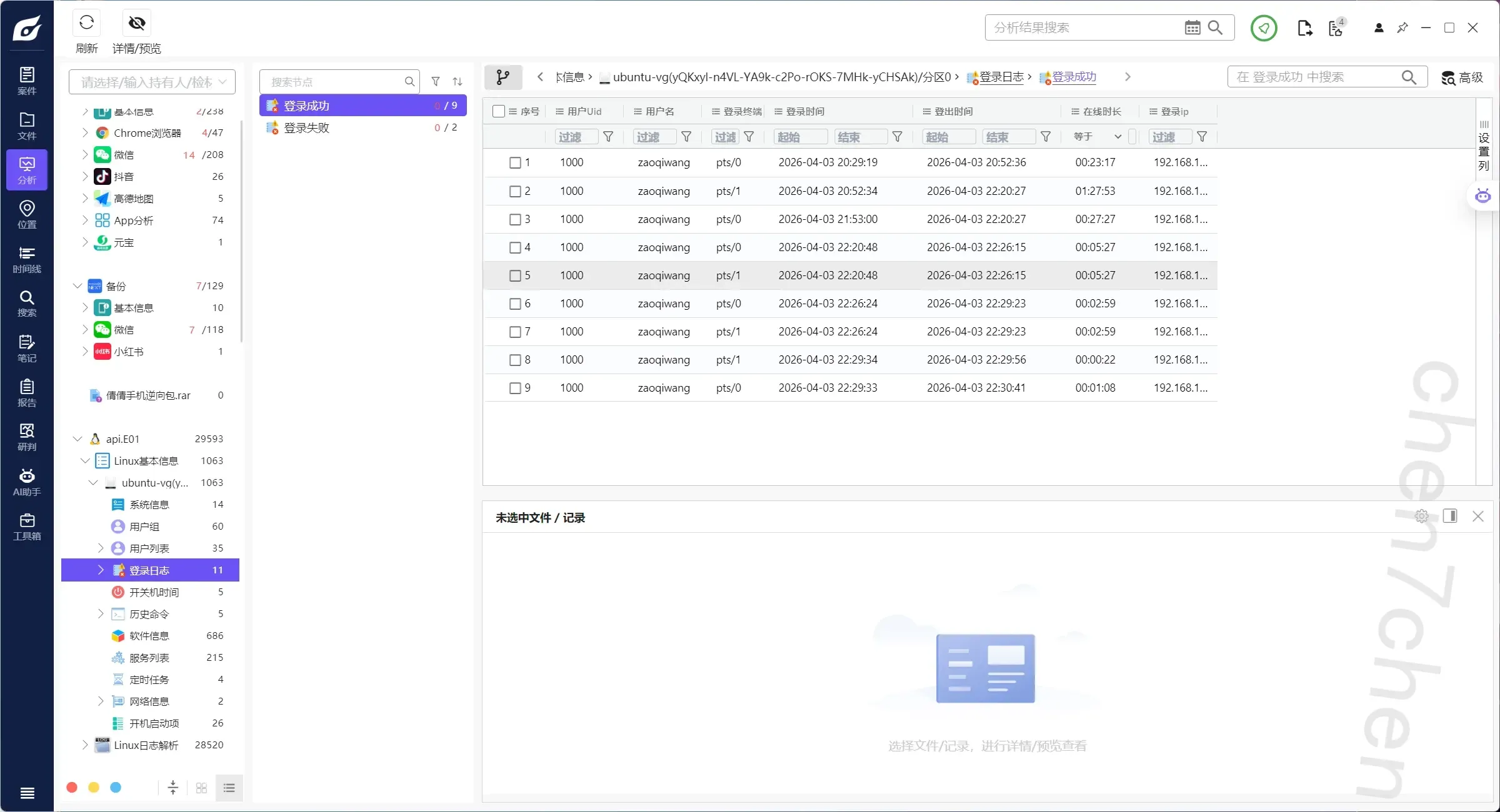This screenshot has width=1500, height=812.
Task: Click the sort arrows icon beside node search
Action: (x=457, y=81)
